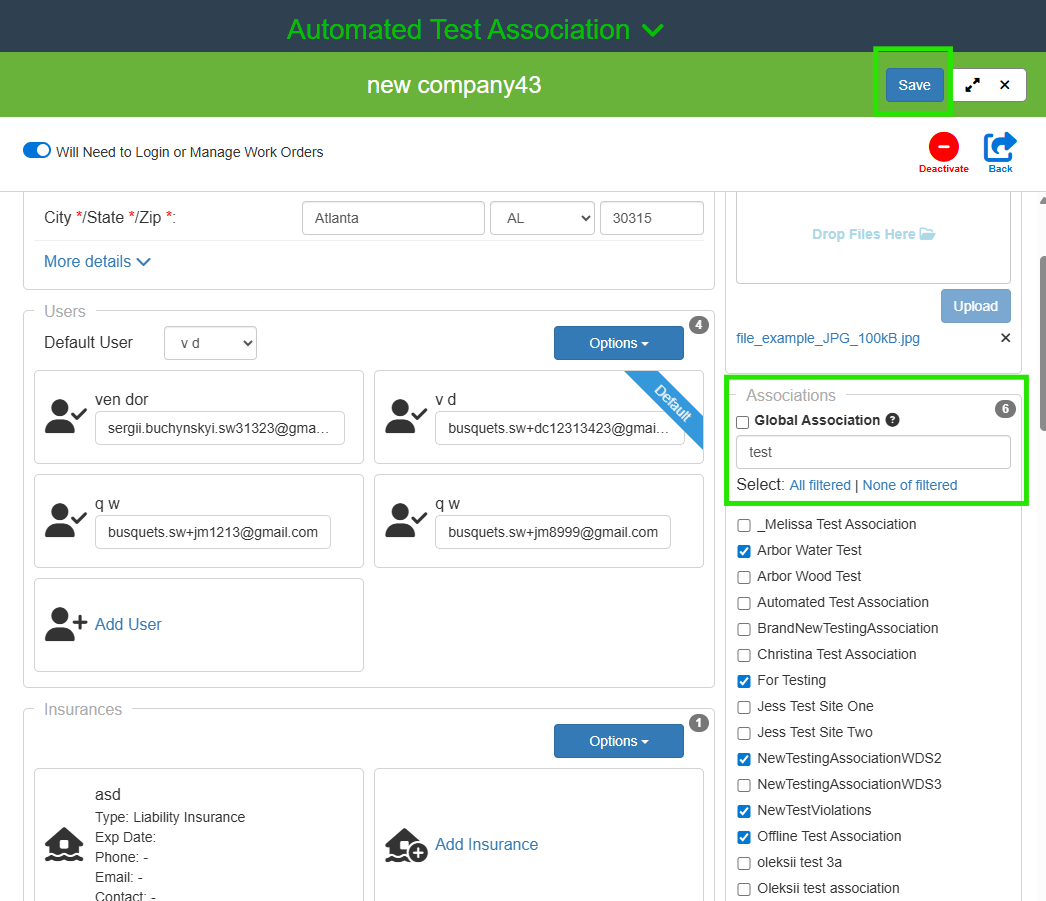Toggle Will Need to Login switch
Screen dimensions: 1046x901
point(37,151)
